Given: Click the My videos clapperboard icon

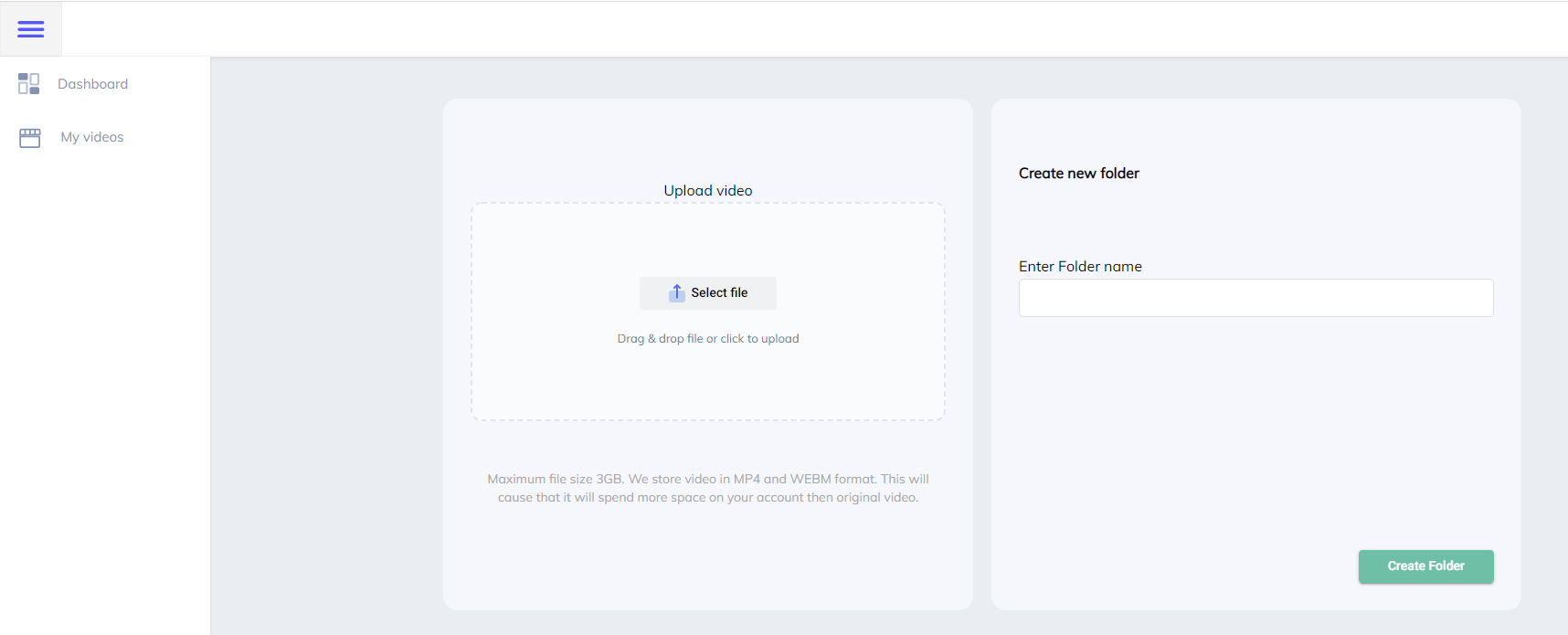Looking at the screenshot, I should tap(30, 138).
